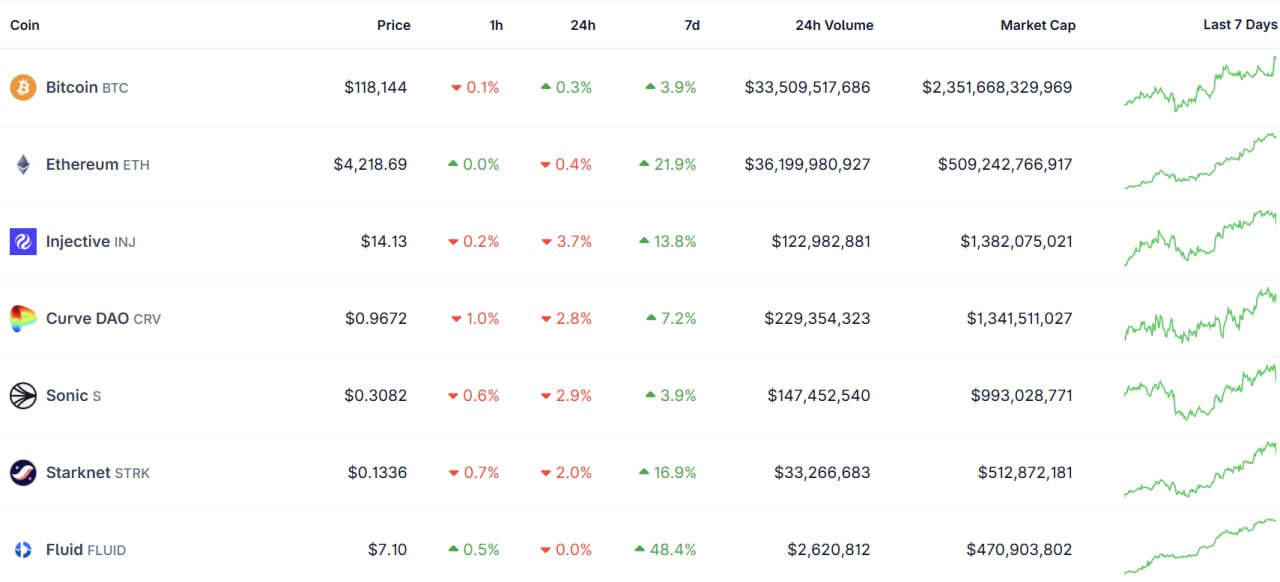Sort by the Market Cap column header
This screenshot has width=1280, height=582.
pos(1037,25)
